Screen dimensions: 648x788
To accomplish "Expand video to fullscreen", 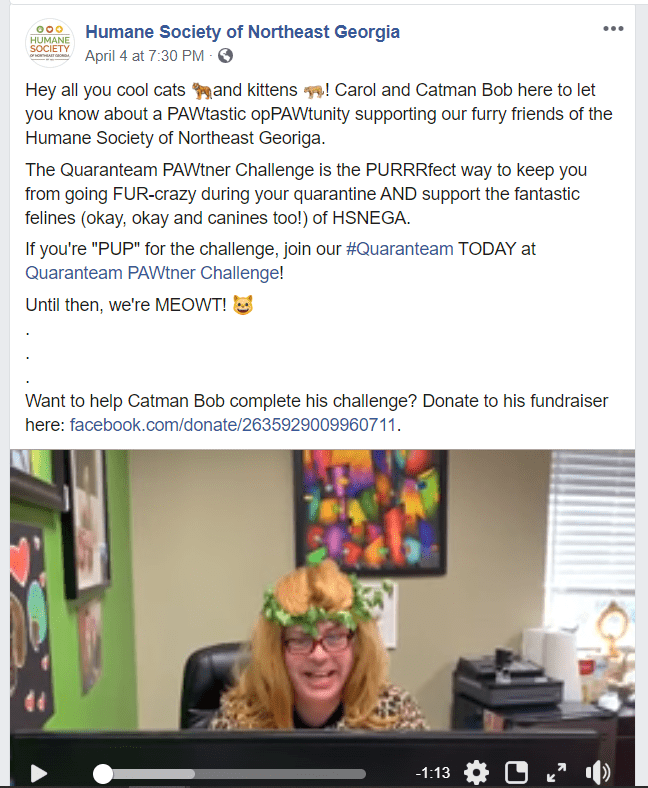I will click(x=557, y=772).
